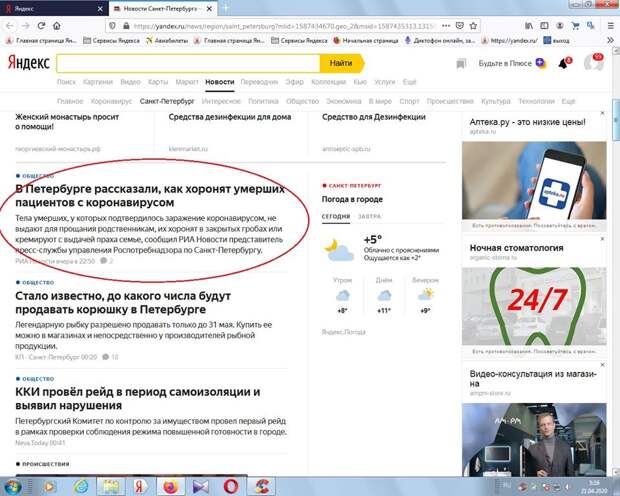The height and width of the screenshot is (496, 620).
Task: Close the Видео-консультация ad
Action: 602,364
